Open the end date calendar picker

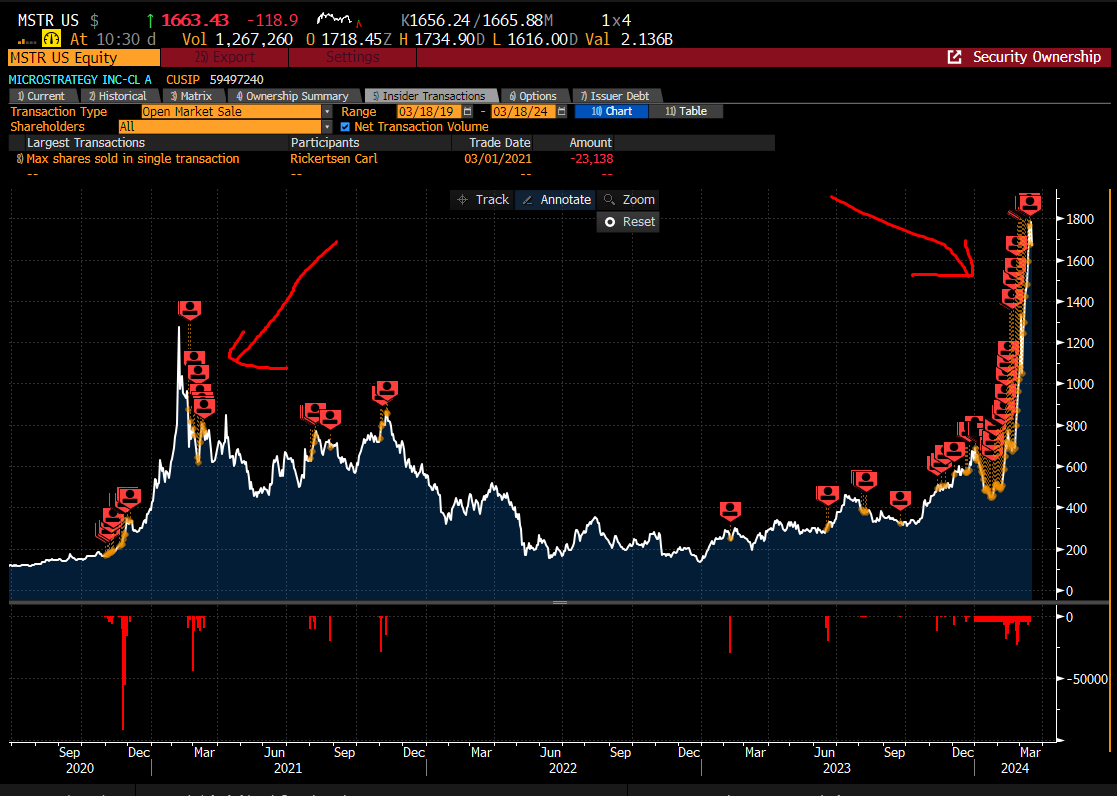pyautogui.click(x=561, y=111)
